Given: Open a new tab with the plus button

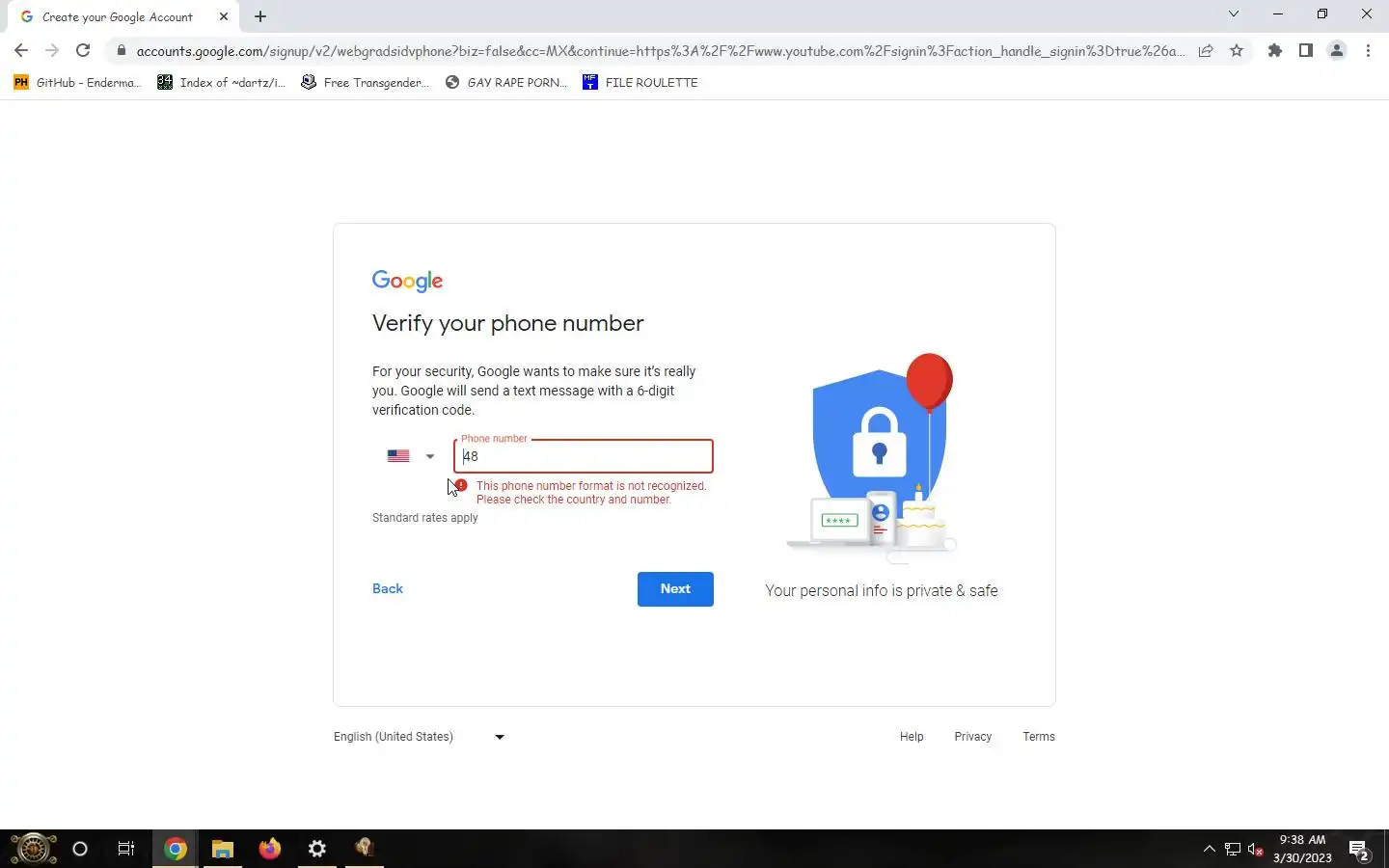Looking at the screenshot, I should pos(260,16).
